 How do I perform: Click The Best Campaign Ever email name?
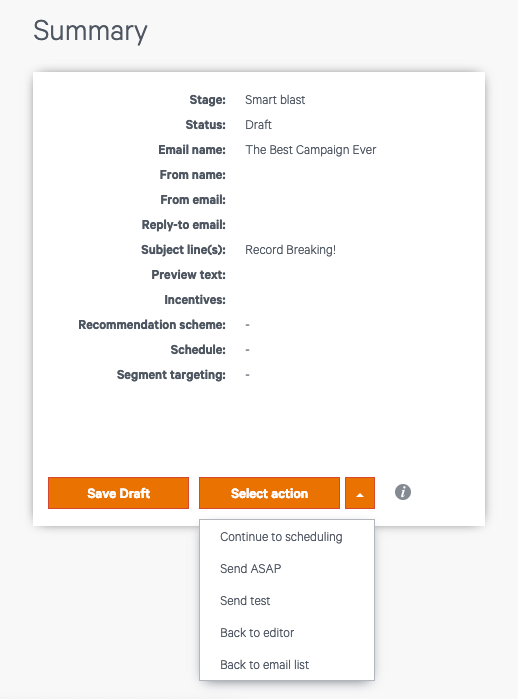(x=311, y=150)
